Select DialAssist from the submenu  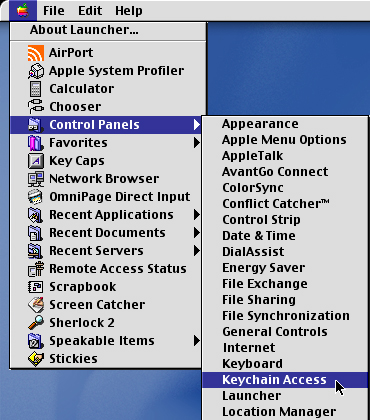pos(285,252)
